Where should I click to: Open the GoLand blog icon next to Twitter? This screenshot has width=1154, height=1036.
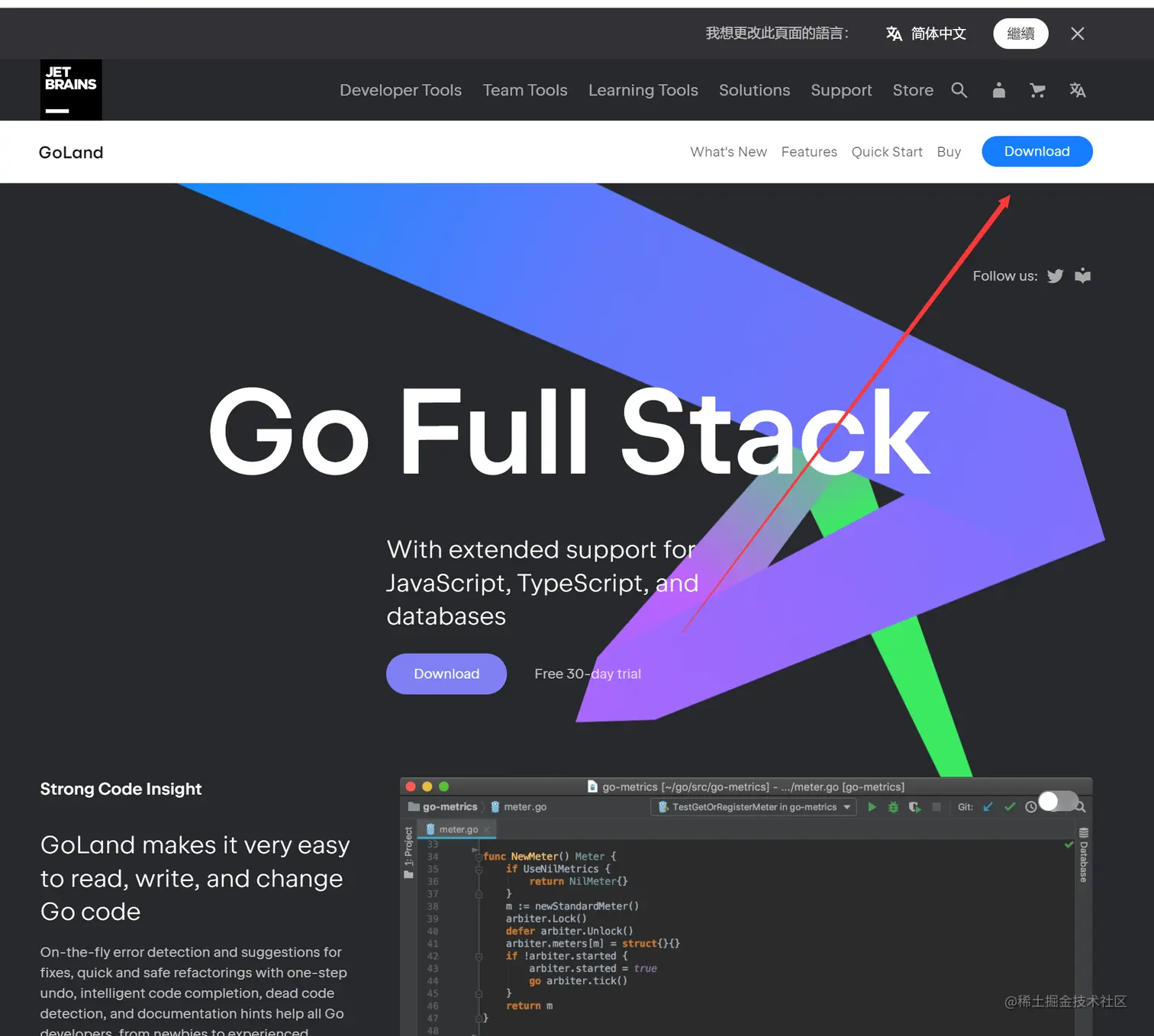(x=1082, y=275)
